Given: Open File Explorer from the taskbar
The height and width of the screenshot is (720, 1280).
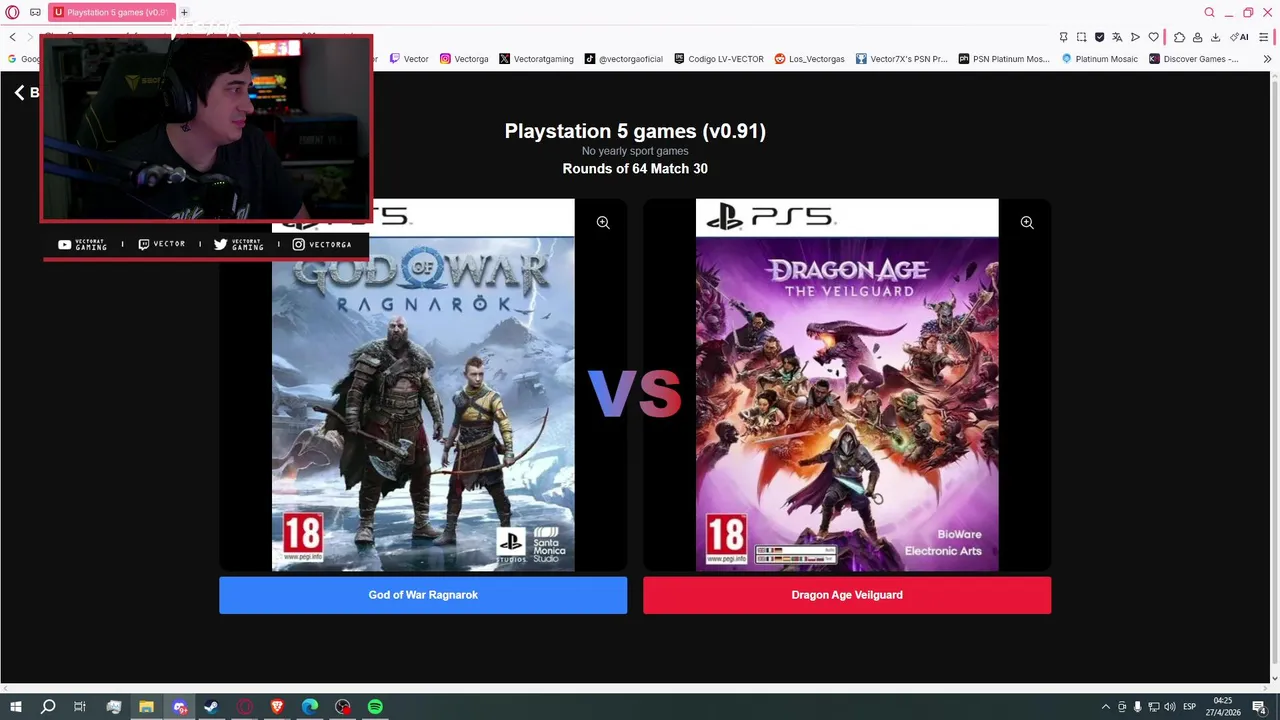Looking at the screenshot, I should 146,707.
